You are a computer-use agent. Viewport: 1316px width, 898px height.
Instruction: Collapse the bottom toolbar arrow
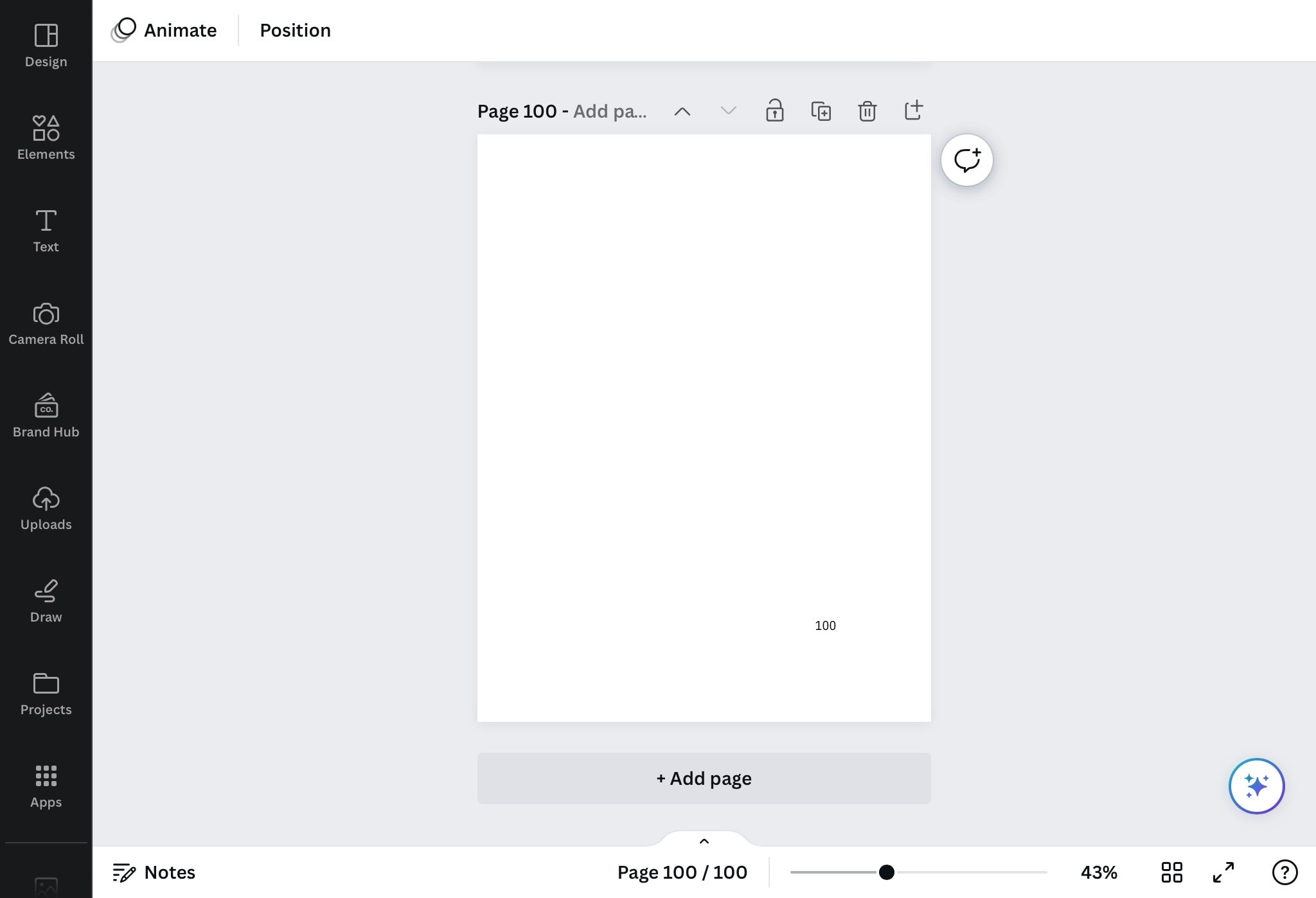coord(704,841)
